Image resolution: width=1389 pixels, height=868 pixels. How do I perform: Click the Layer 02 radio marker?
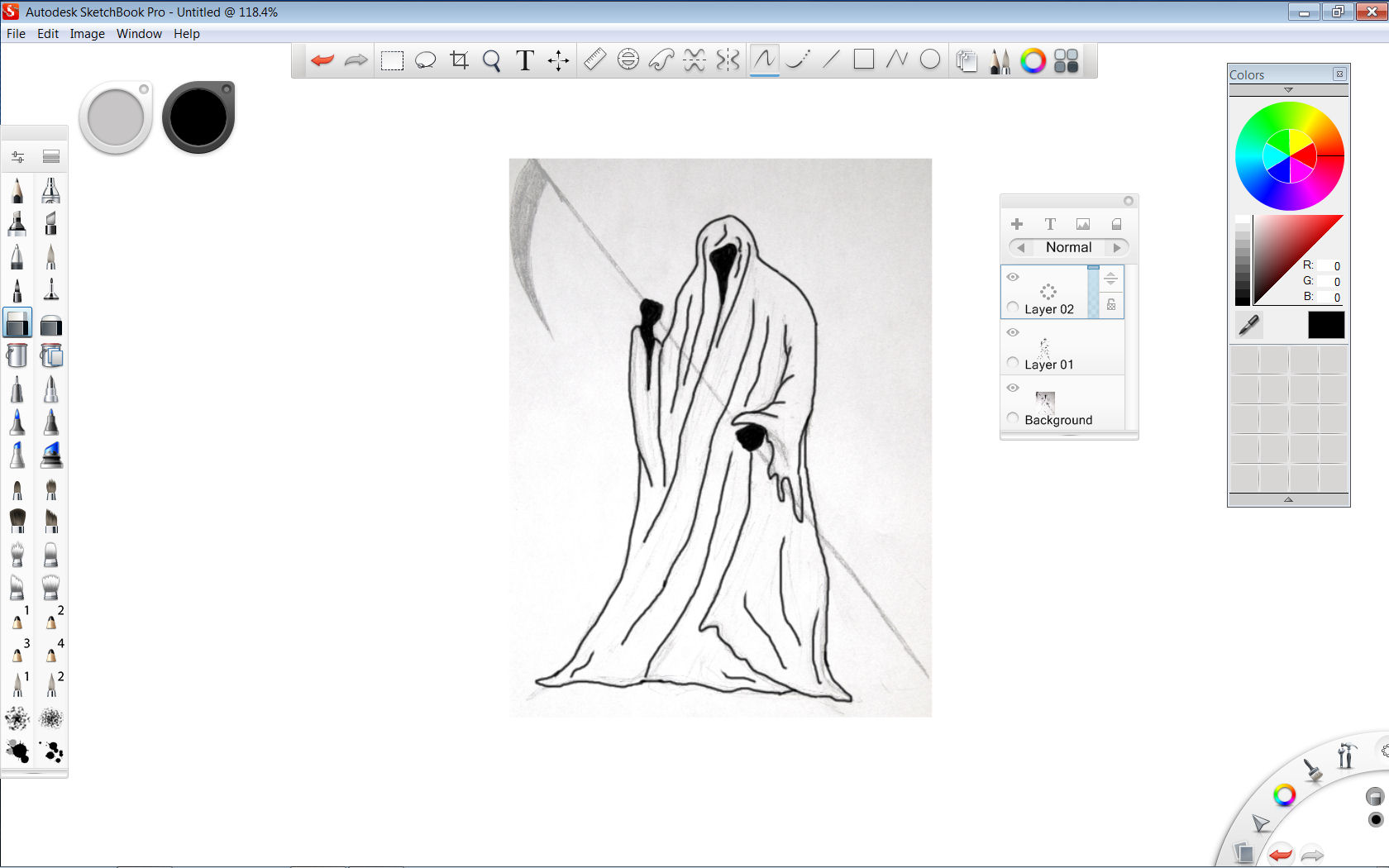click(1014, 308)
